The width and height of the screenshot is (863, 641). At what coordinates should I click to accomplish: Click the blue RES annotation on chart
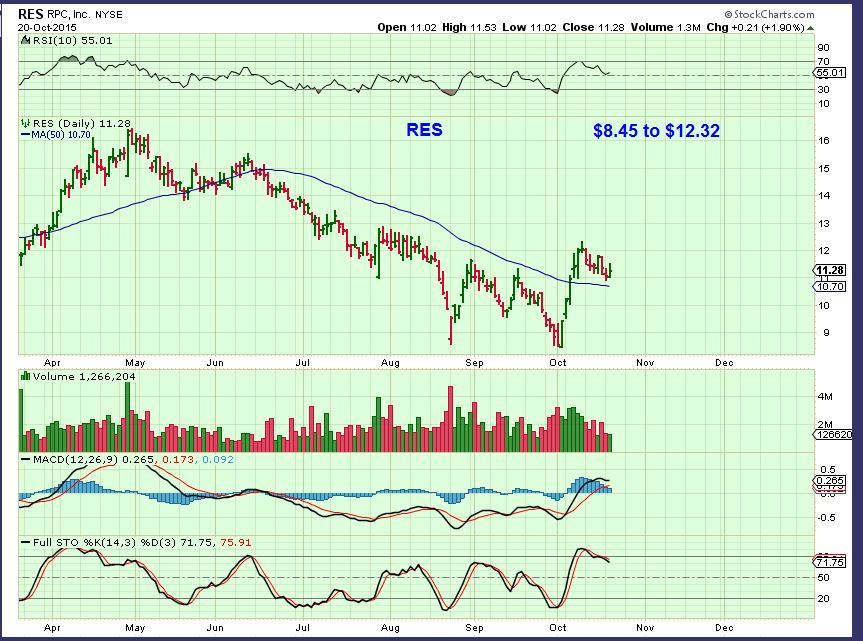tap(424, 130)
